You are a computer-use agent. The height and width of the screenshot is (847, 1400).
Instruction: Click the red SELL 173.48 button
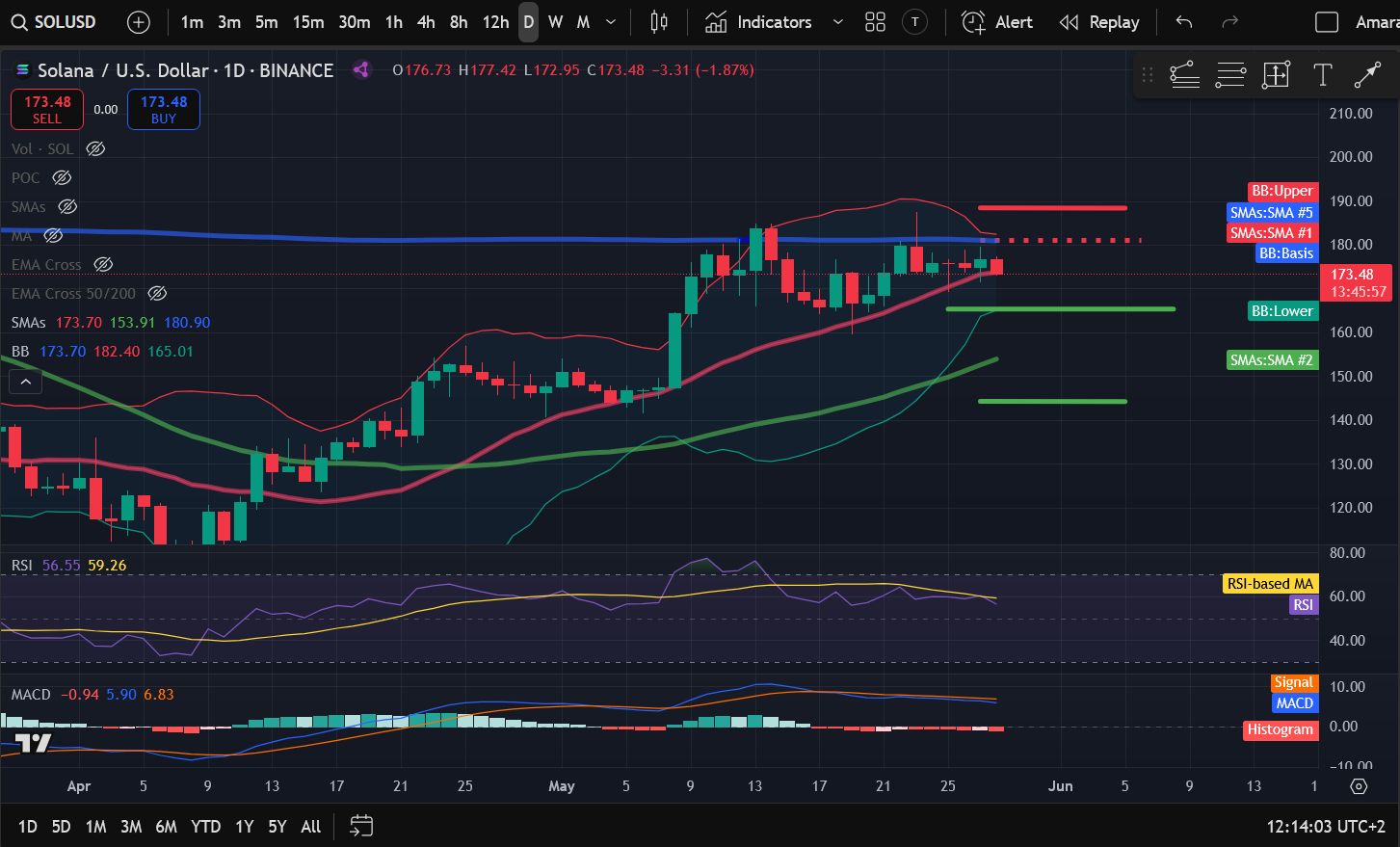click(x=47, y=109)
